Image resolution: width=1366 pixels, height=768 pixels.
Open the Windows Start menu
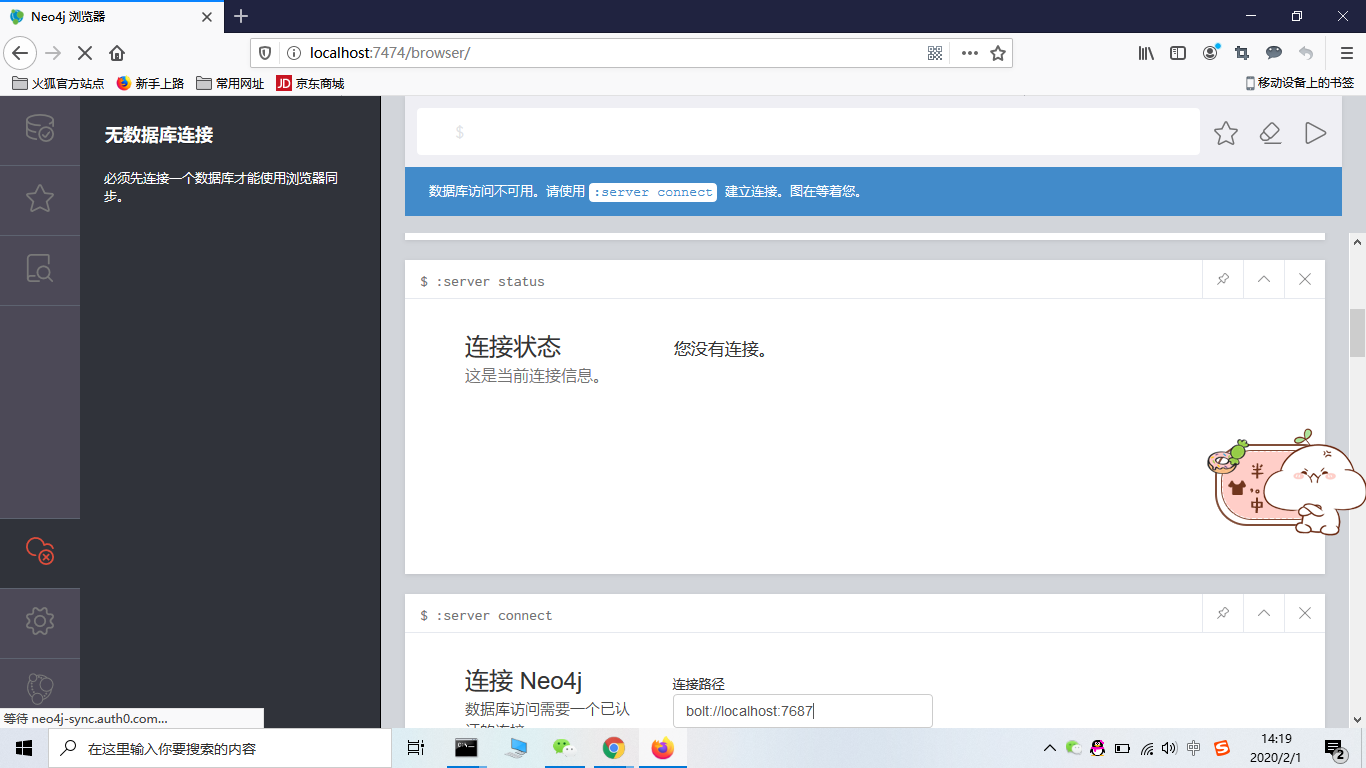(x=24, y=748)
